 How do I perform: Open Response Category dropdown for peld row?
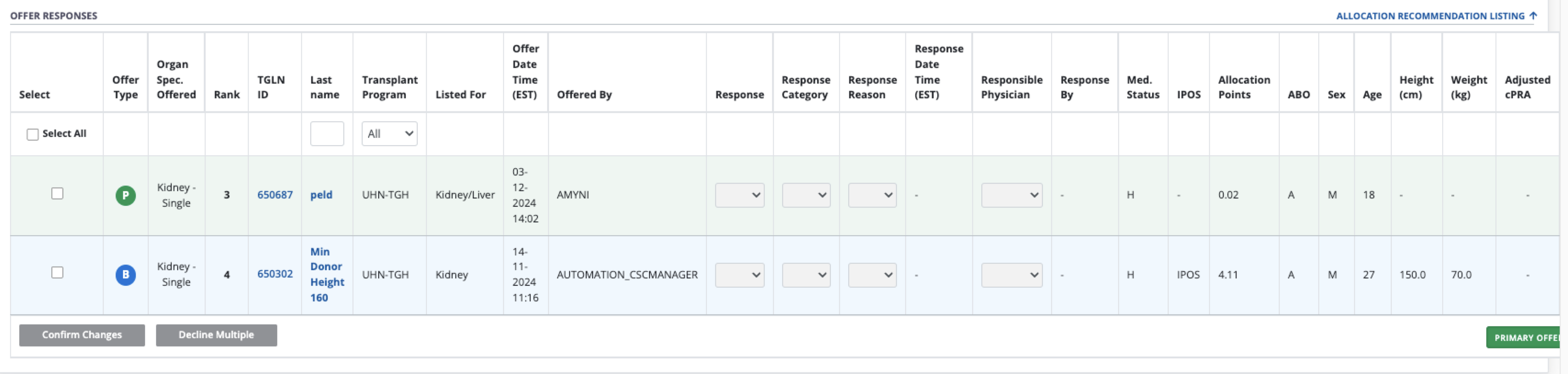(x=806, y=195)
